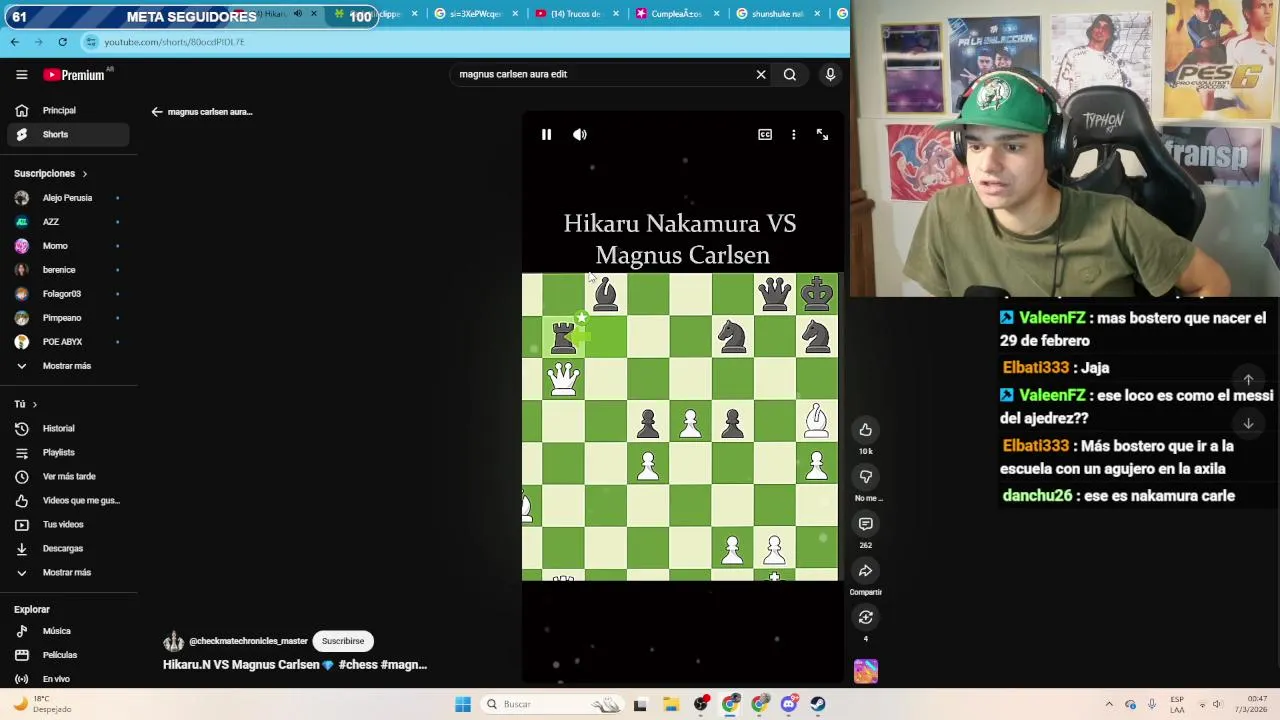Open Discord from taskbar

pyautogui.click(x=789, y=704)
